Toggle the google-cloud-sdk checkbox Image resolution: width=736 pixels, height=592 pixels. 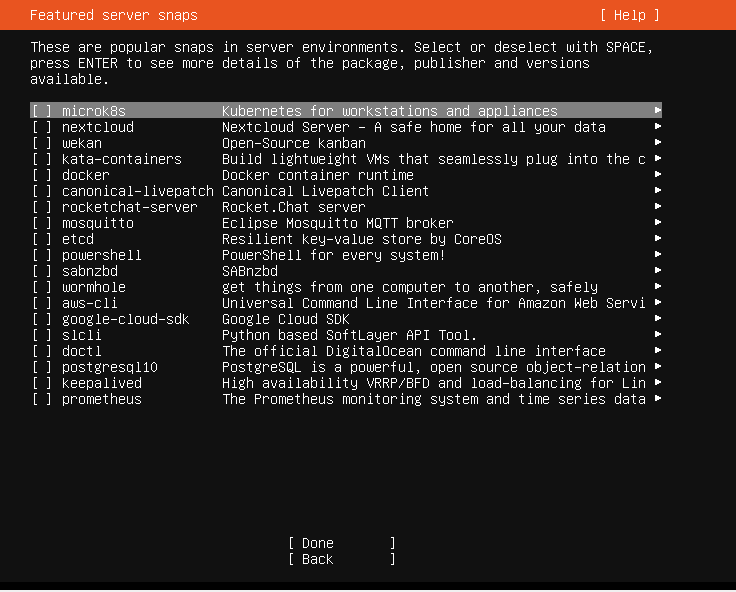coord(42,318)
